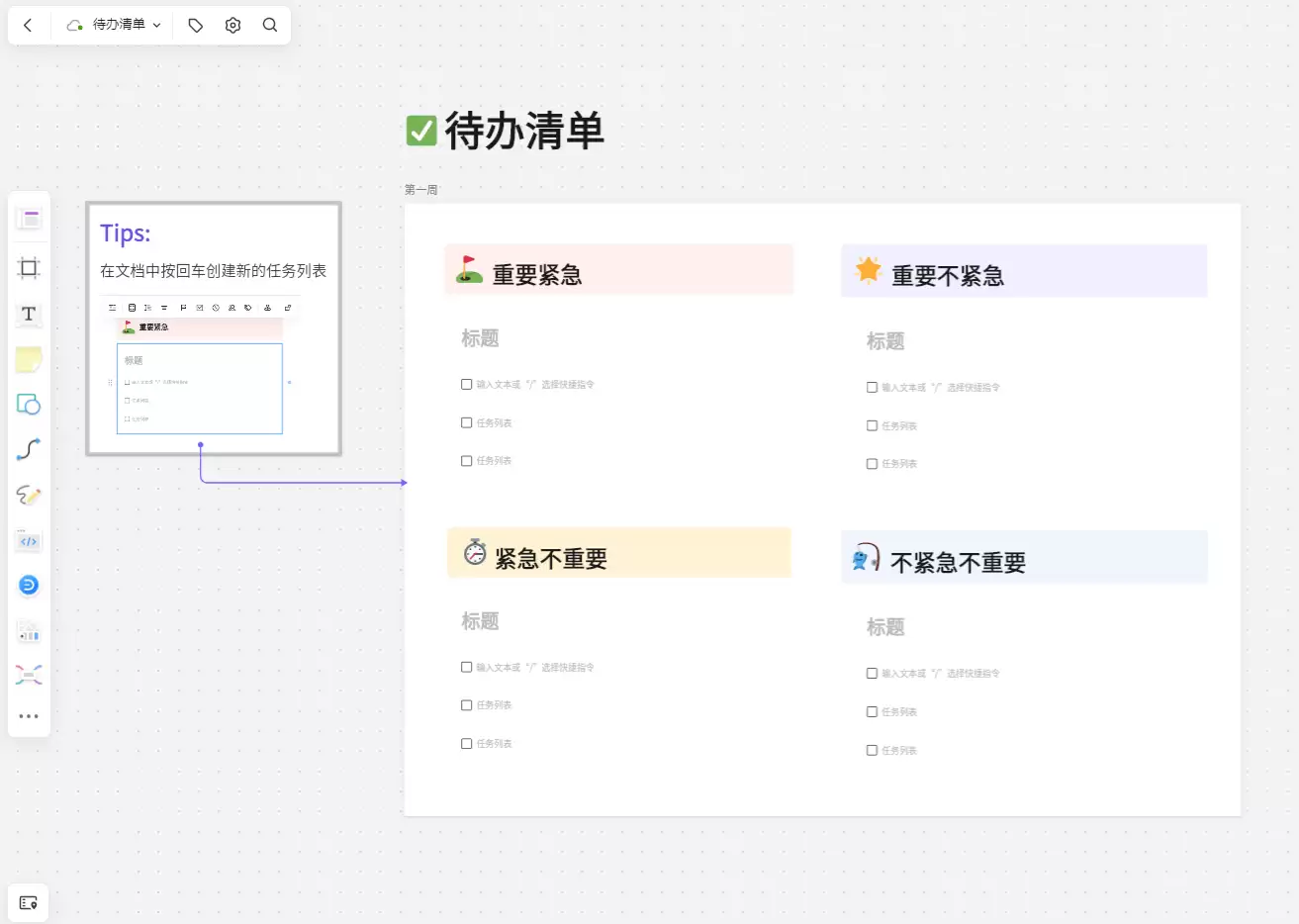
Task: Check last 任务列表 box under 紧急不重要
Action: (466, 744)
